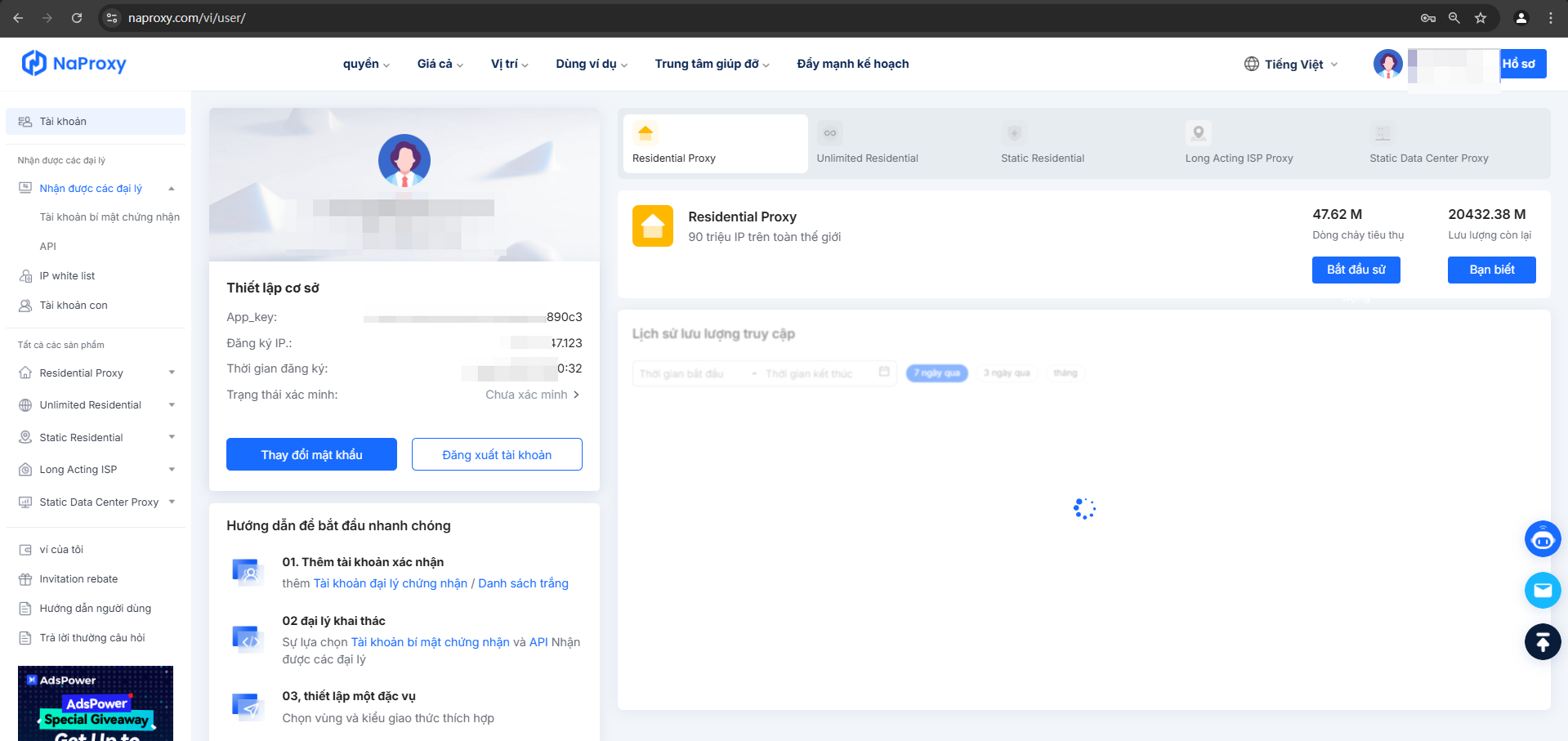Click the Trả lời thường câu hỏi icon

click(25, 638)
